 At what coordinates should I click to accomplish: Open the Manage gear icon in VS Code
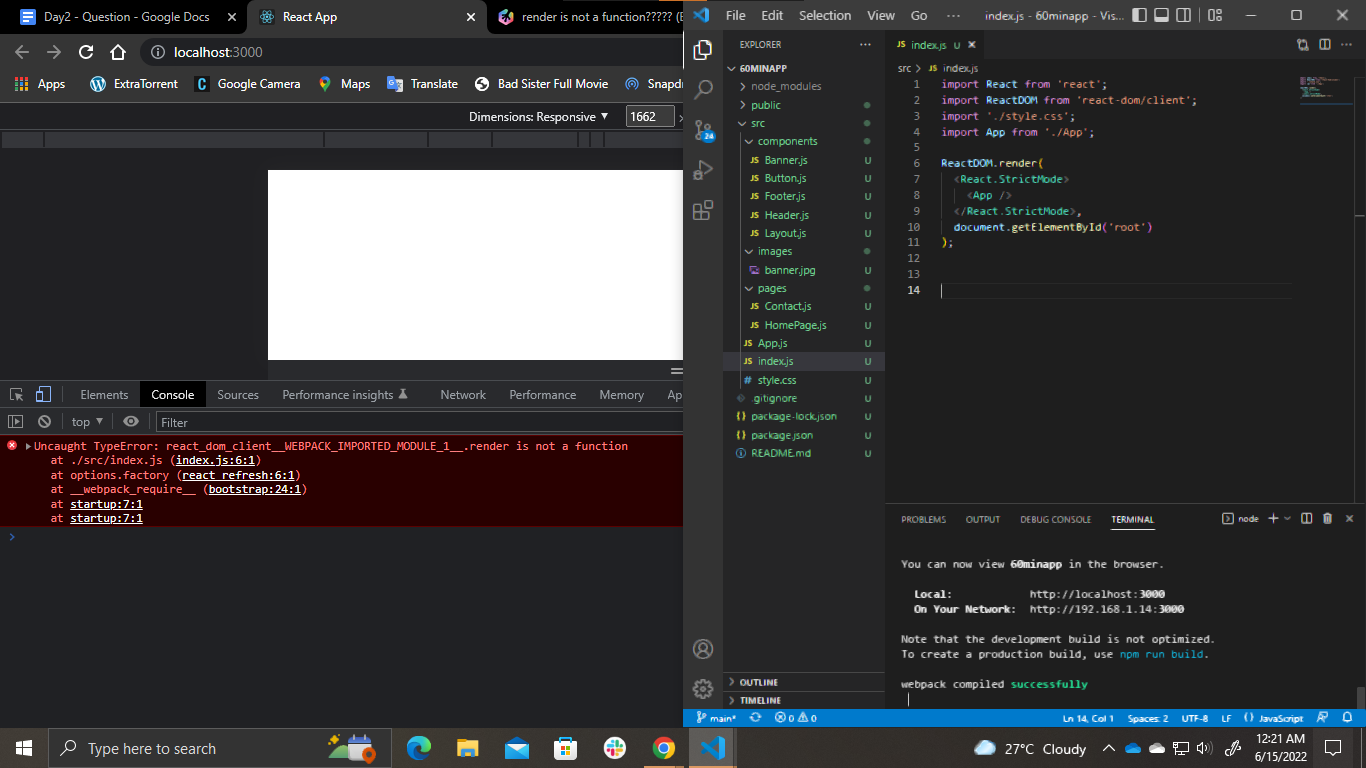pos(703,688)
